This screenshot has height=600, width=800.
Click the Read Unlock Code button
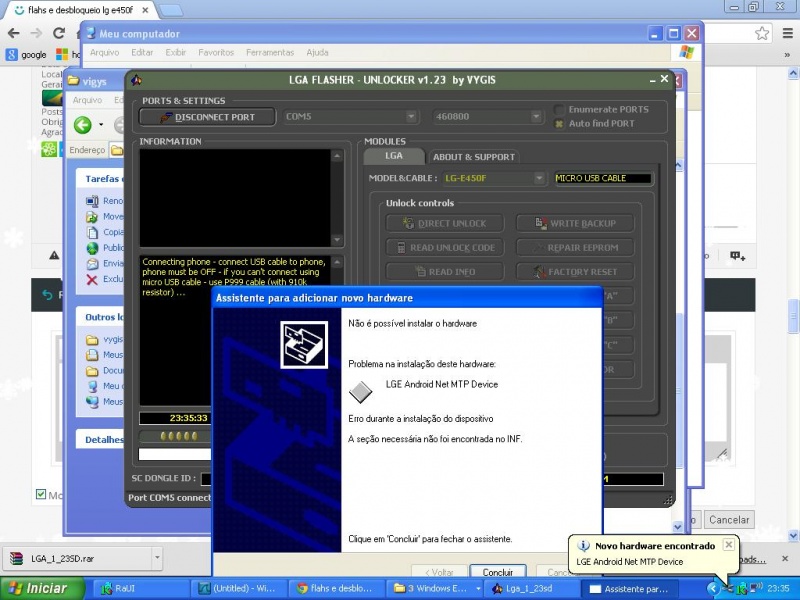tap(445, 247)
